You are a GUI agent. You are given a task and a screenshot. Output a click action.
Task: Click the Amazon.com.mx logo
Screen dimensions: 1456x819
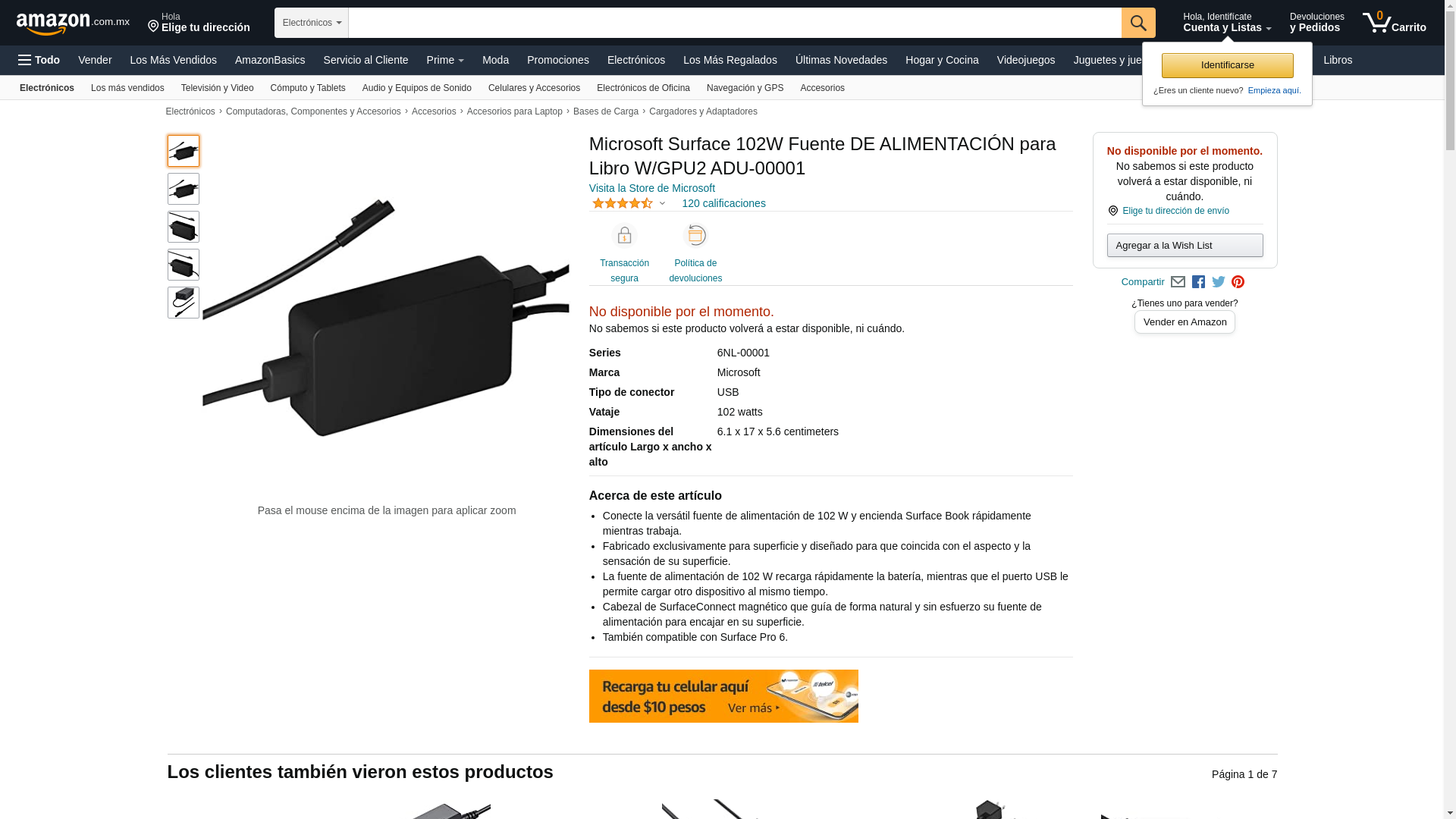pyautogui.click(x=73, y=24)
